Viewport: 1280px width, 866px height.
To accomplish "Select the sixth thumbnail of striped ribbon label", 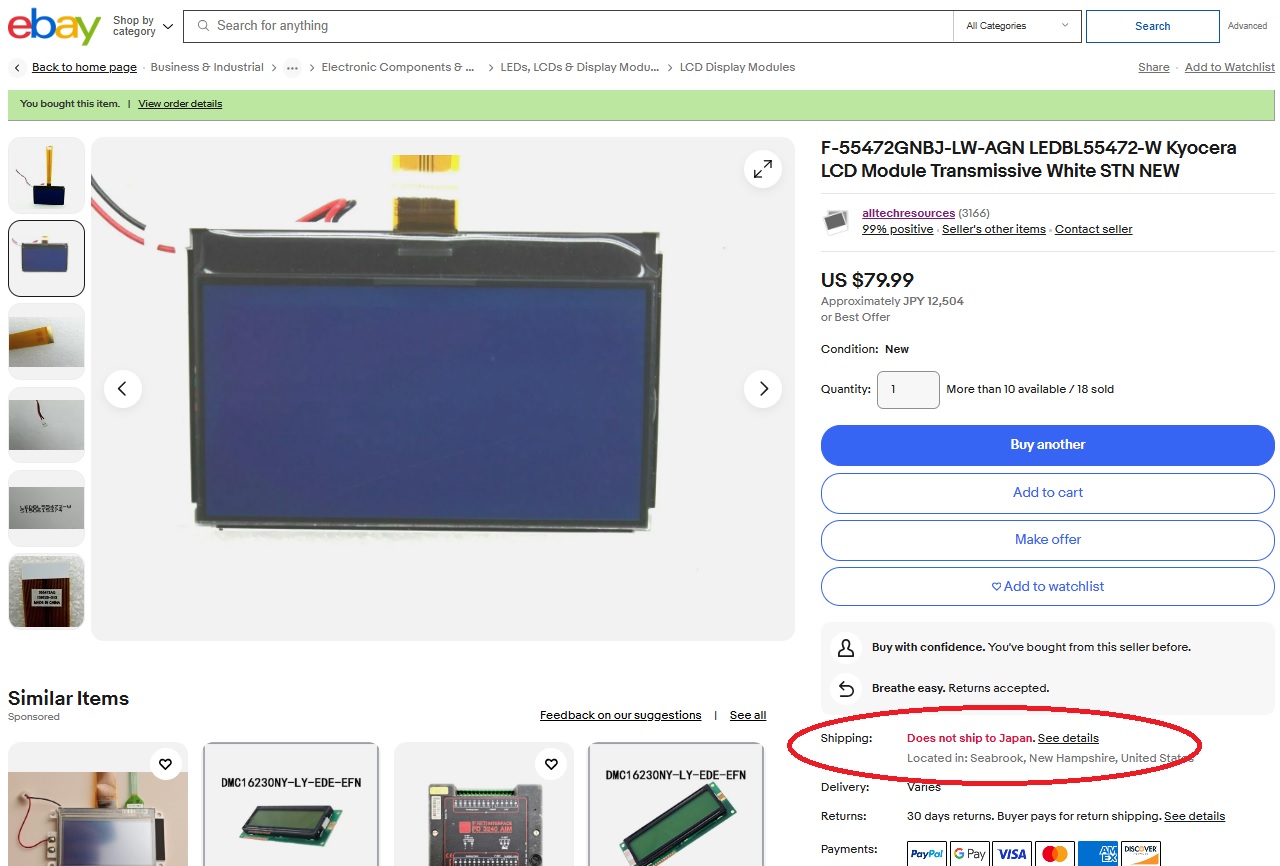I will pos(46,591).
